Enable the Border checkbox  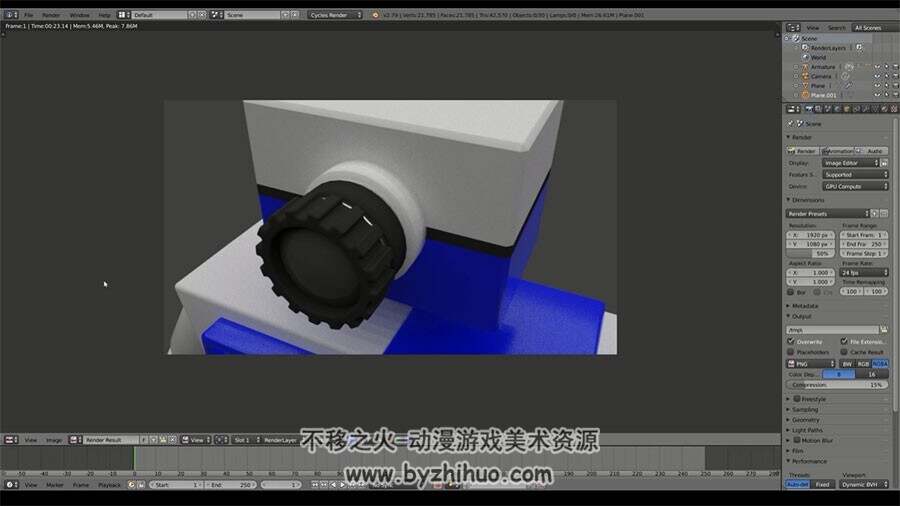[x=790, y=292]
